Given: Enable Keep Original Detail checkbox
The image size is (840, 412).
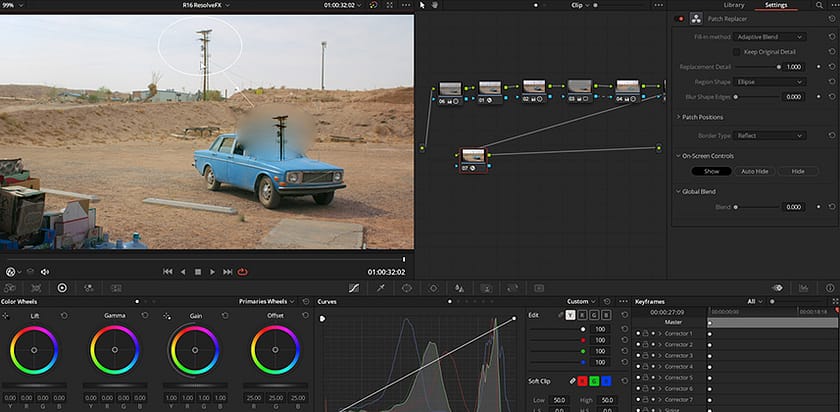Looking at the screenshot, I should 737,52.
